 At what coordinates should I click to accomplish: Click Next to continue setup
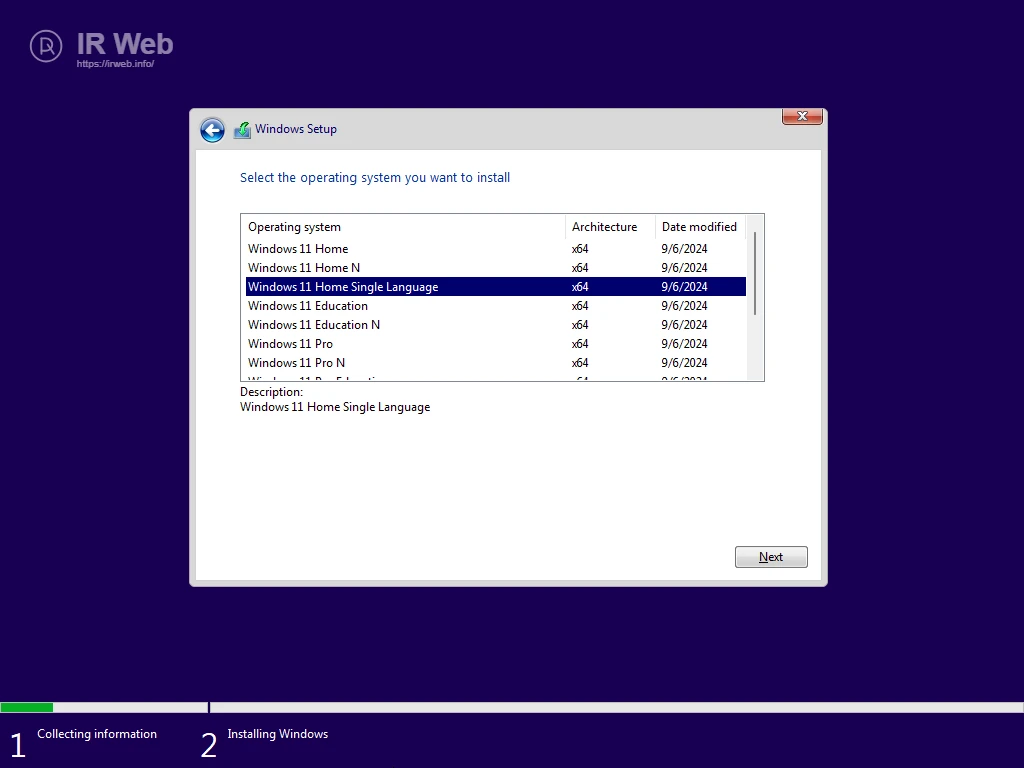click(x=770, y=557)
